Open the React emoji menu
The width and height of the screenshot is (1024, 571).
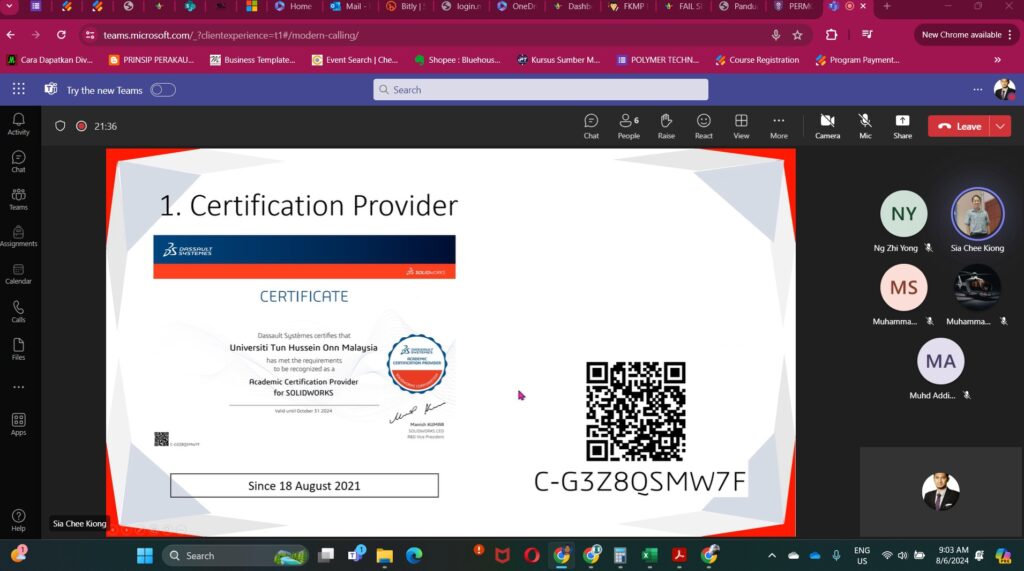703,126
